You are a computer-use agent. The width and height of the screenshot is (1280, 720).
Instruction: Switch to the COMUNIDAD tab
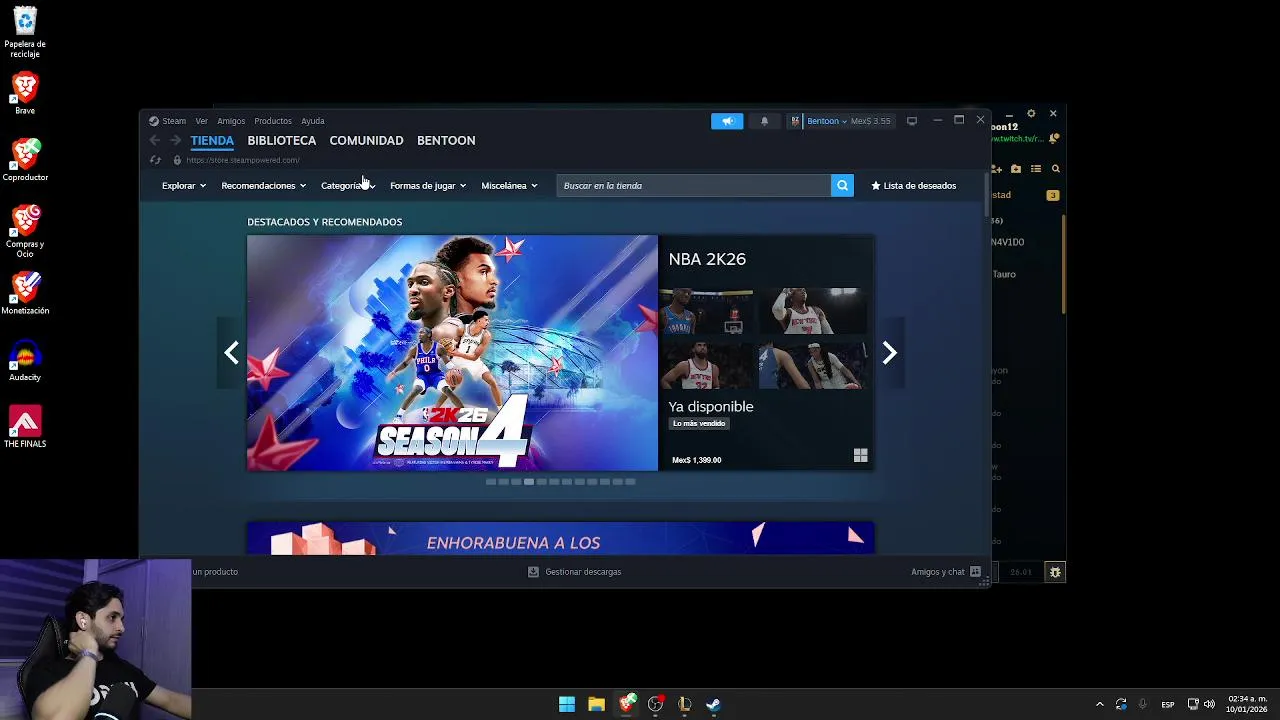[x=366, y=141]
